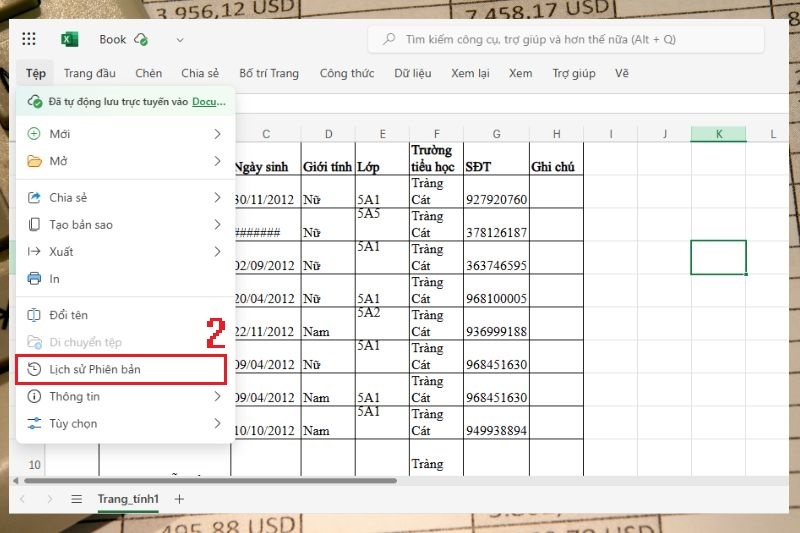Open the all sheets list icon
Screen dimensions: 800x533
[x=77, y=499]
